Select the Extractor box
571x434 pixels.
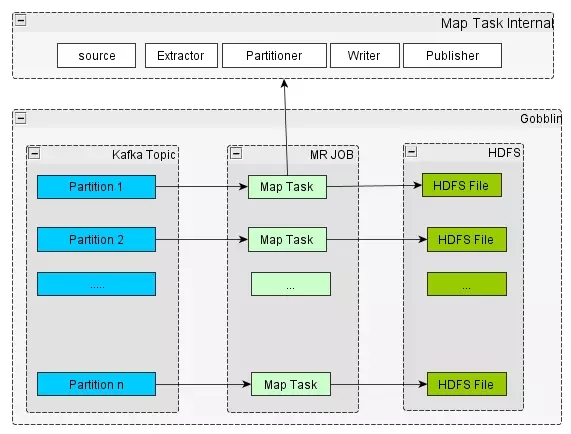(181, 56)
